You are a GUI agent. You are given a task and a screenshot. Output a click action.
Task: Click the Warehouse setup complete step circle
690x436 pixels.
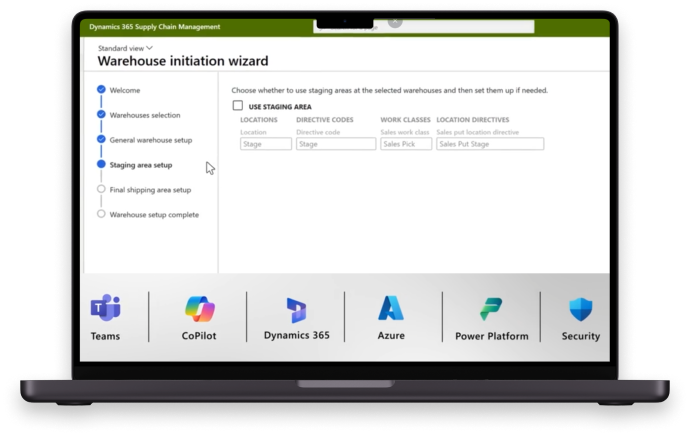pyautogui.click(x=101, y=214)
